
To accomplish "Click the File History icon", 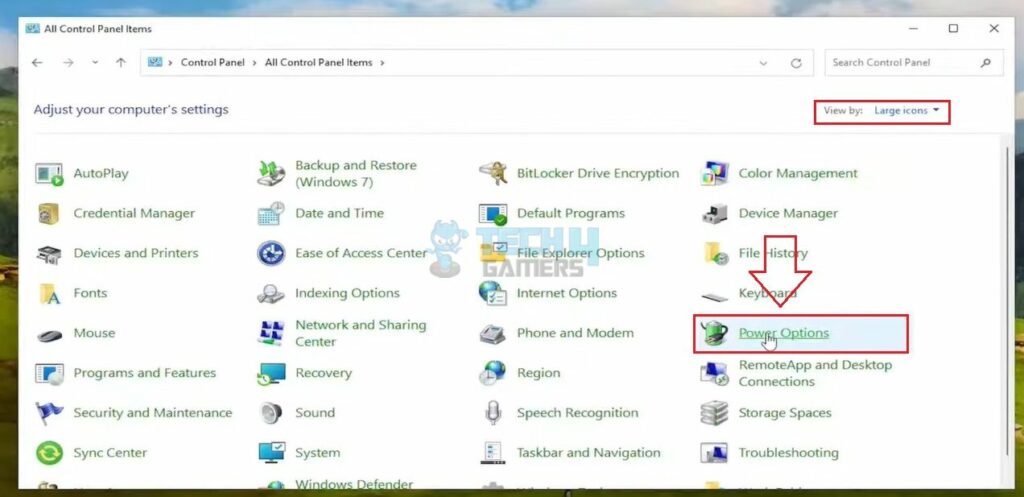I will pos(716,253).
